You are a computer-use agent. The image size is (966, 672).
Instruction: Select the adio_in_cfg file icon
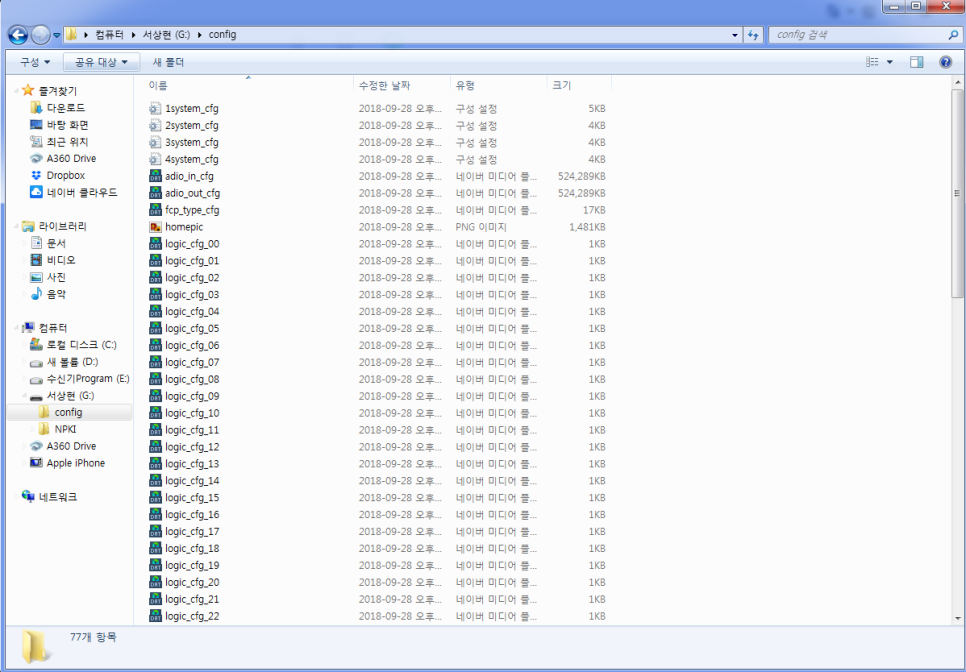[155, 176]
